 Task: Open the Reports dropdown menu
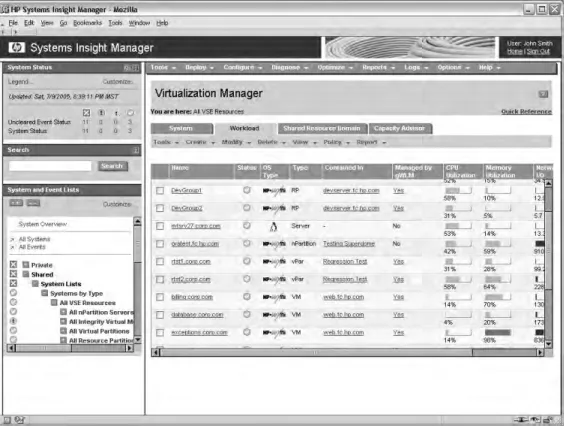click(x=378, y=68)
